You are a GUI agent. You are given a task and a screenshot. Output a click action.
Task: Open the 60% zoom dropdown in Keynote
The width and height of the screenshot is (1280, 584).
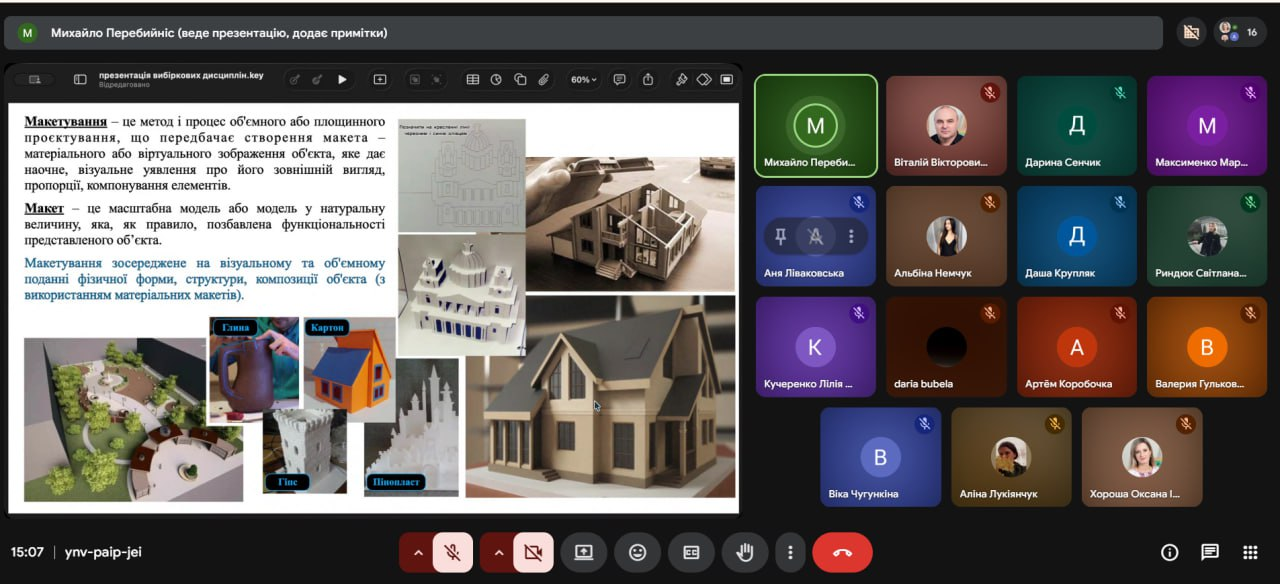pos(583,79)
